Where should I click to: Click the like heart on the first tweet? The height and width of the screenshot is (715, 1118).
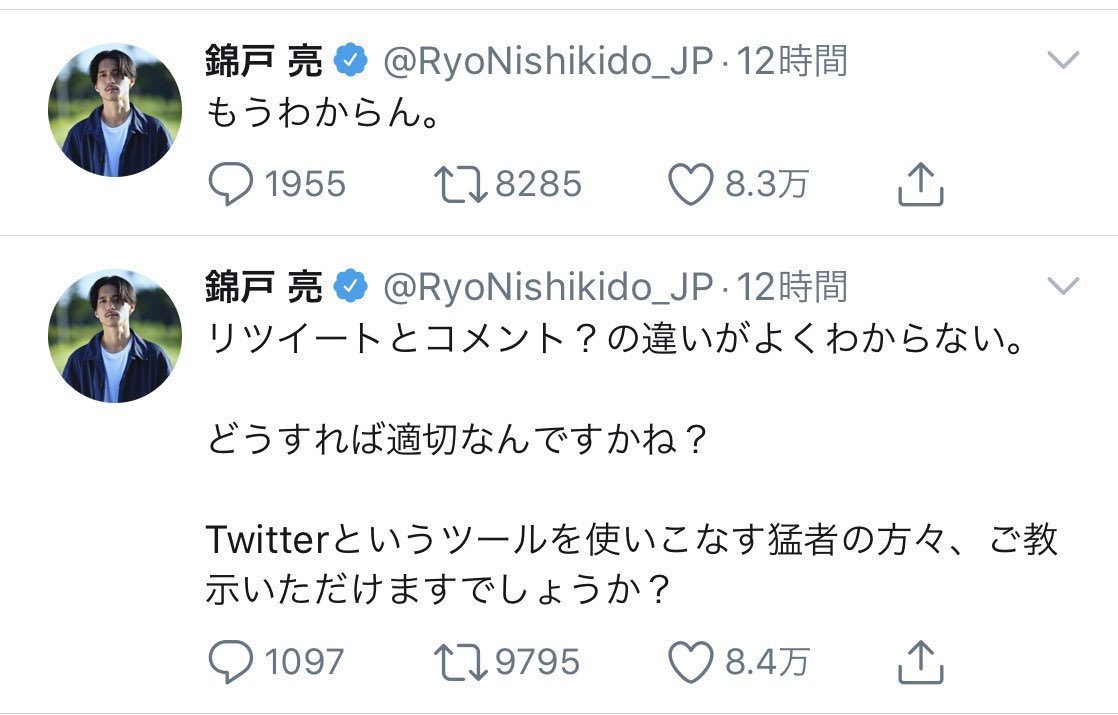tap(692, 183)
